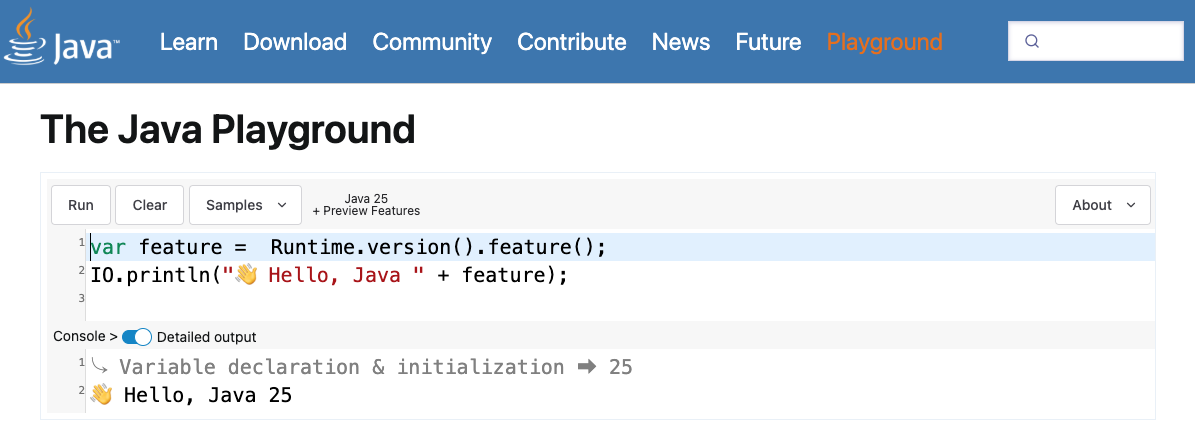The height and width of the screenshot is (443, 1195).
Task: Open the Learn menu item
Action: tap(189, 42)
